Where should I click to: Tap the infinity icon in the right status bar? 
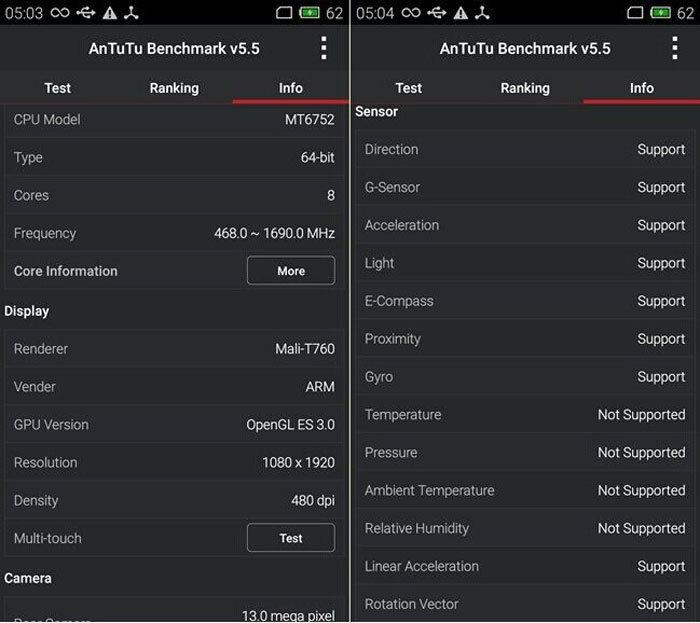pos(410,13)
